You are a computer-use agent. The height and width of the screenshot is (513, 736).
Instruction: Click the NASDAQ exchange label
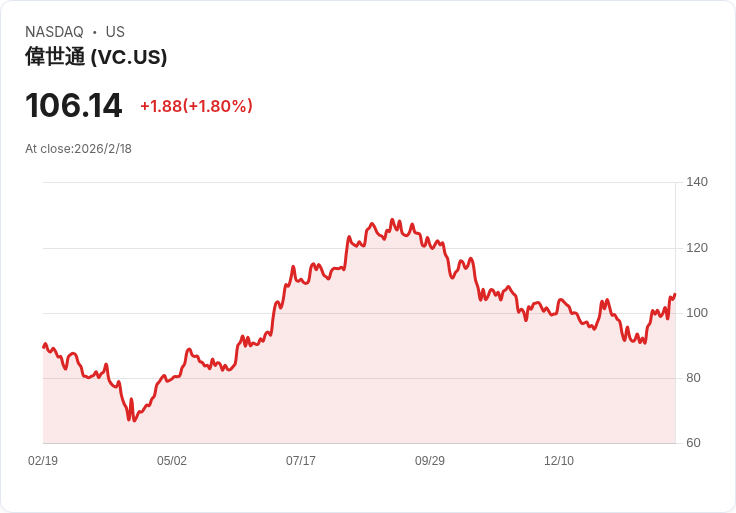click(x=54, y=32)
